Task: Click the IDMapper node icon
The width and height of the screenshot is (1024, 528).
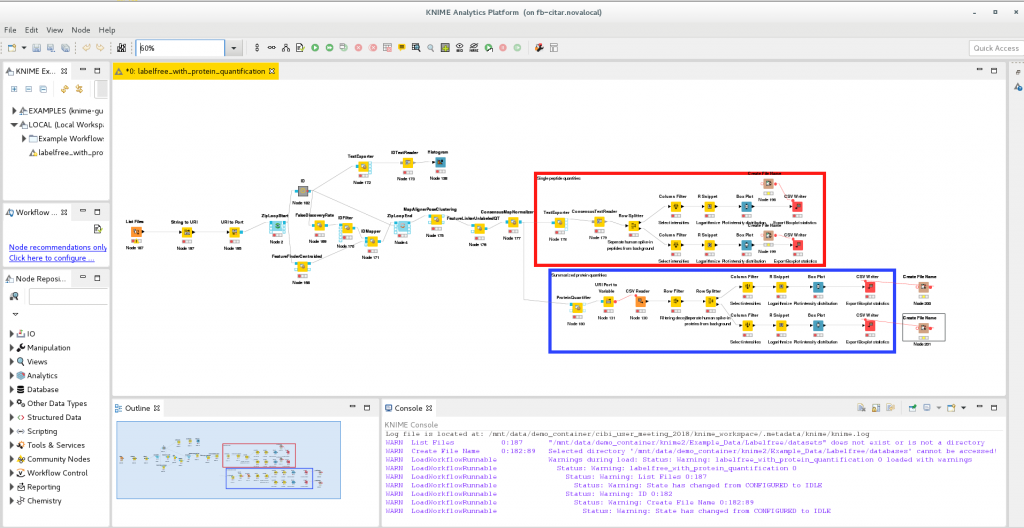Action: 371,240
